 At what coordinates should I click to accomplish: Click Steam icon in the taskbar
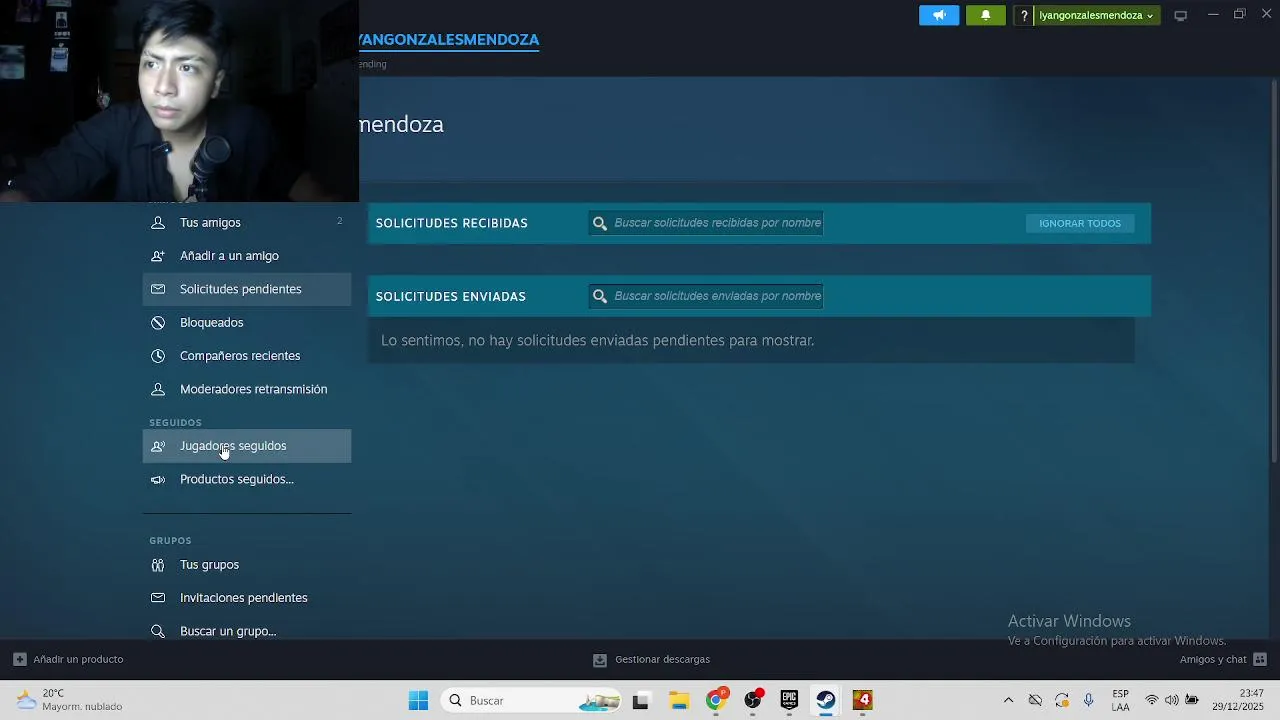826,700
